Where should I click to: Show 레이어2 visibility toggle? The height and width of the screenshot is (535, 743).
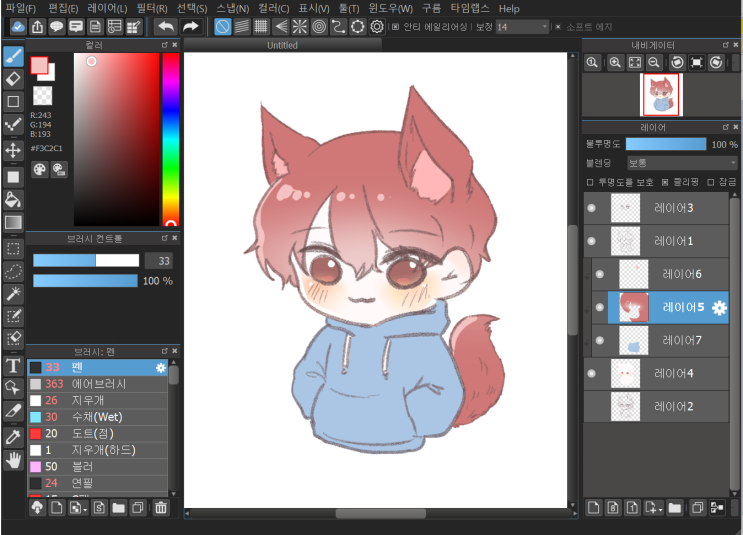[x=591, y=407]
